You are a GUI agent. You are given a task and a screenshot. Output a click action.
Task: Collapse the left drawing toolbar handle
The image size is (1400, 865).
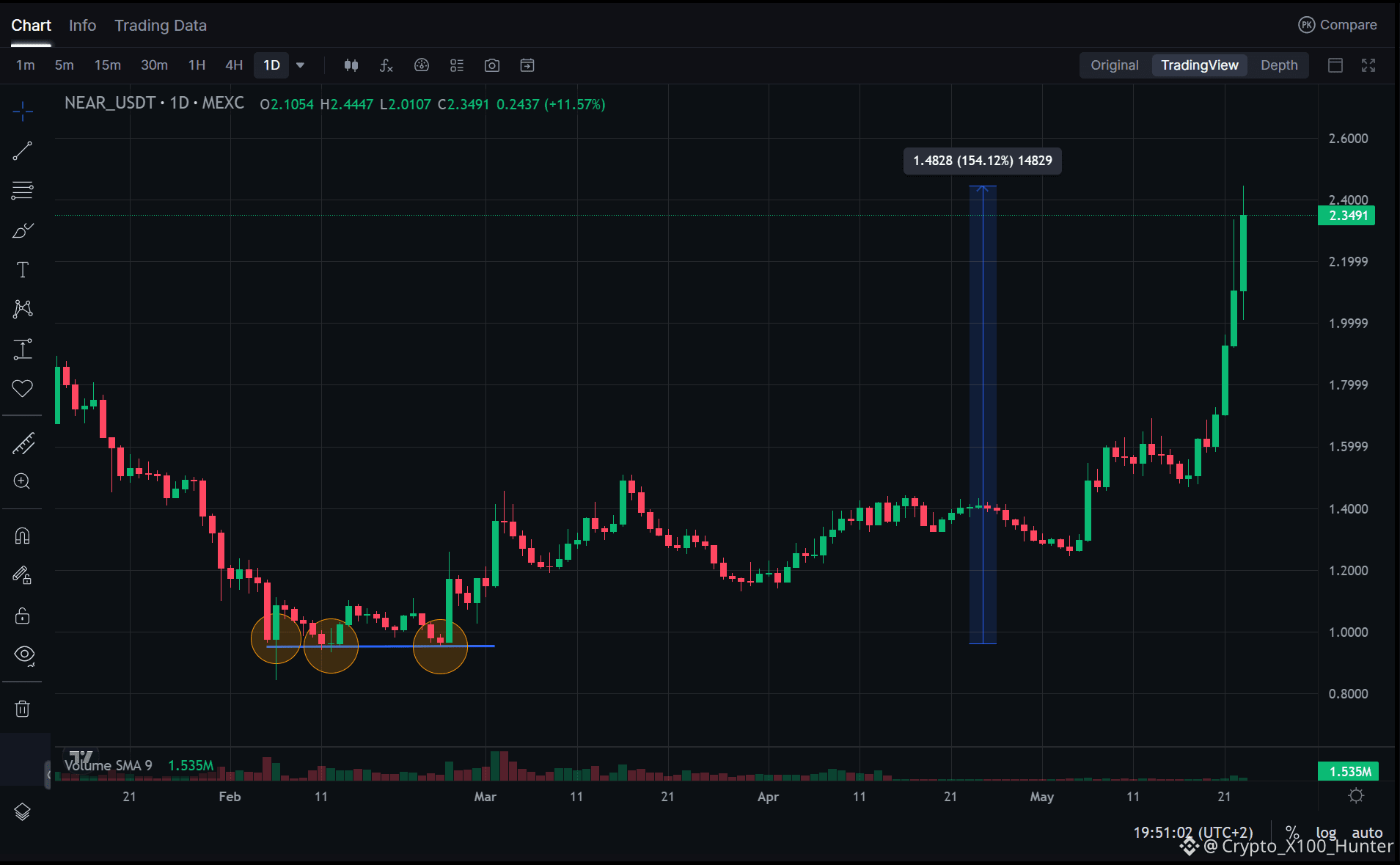pos(48,775)
